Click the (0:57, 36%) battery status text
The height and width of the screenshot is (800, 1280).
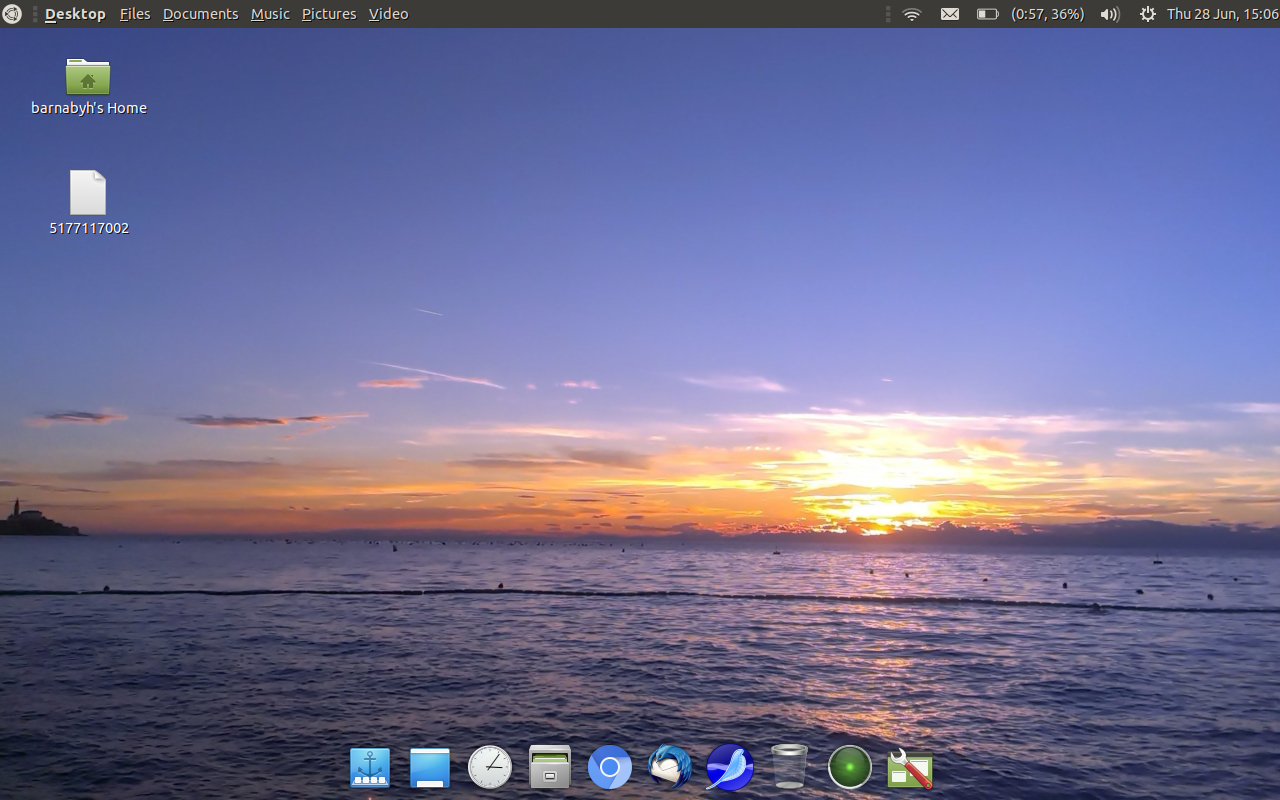1048,14
